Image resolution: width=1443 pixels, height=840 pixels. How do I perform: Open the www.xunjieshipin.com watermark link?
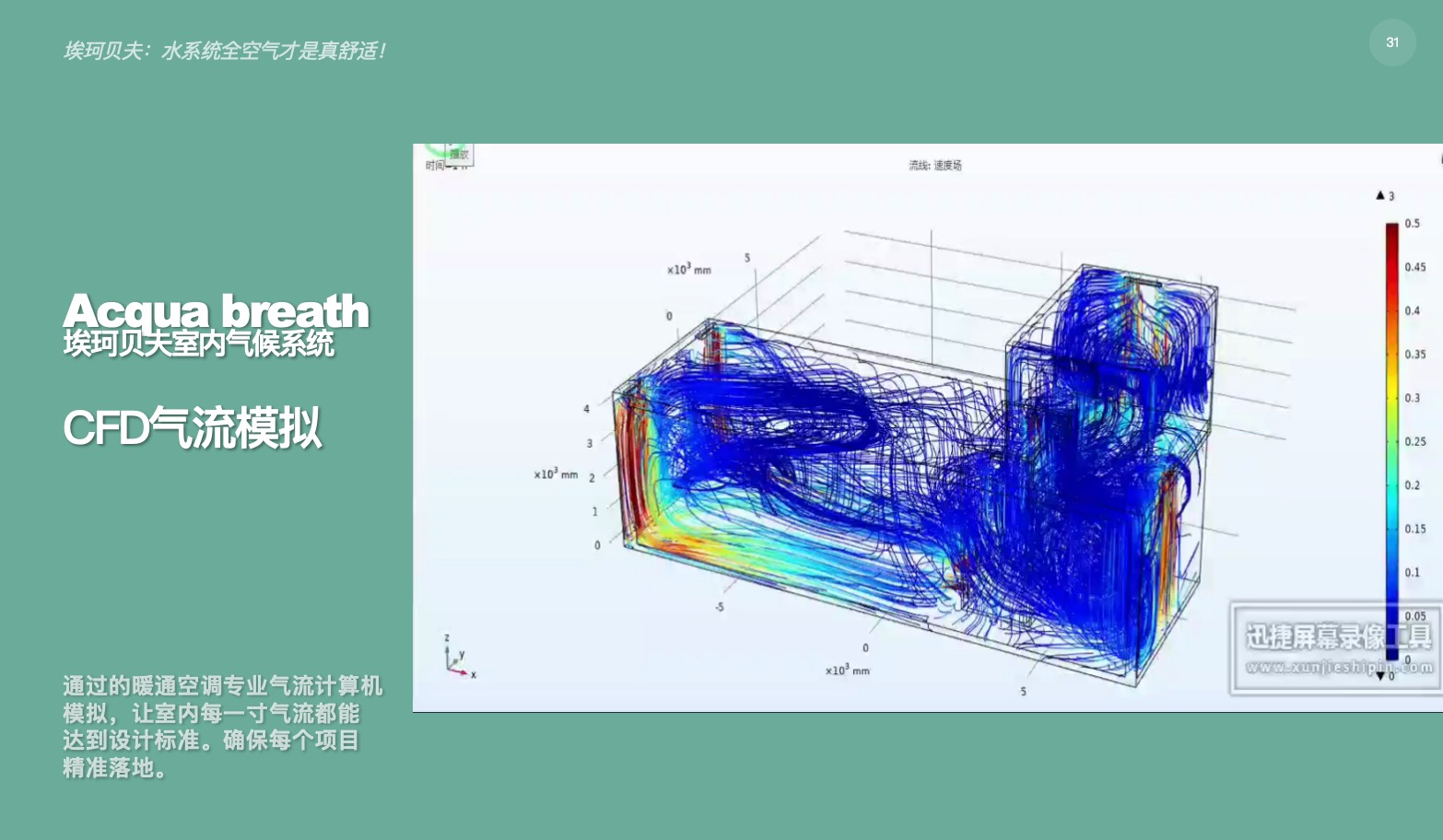tap(1338, 667)
